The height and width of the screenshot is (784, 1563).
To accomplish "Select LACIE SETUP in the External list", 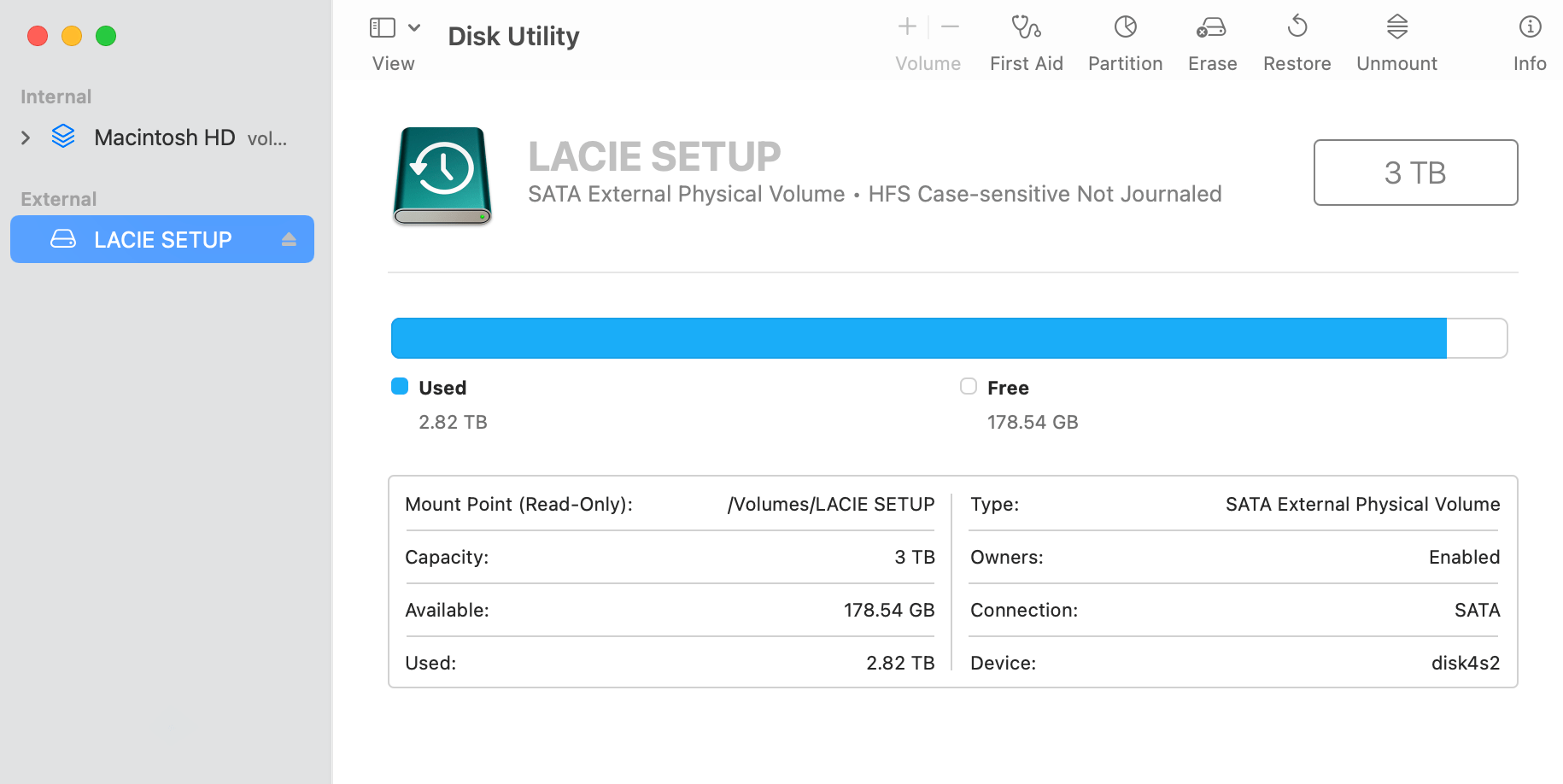I will pos(162,239).
